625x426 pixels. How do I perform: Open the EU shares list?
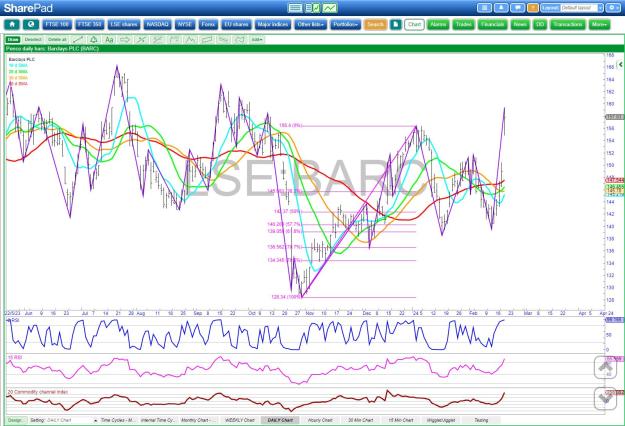[x=237, y=24]
